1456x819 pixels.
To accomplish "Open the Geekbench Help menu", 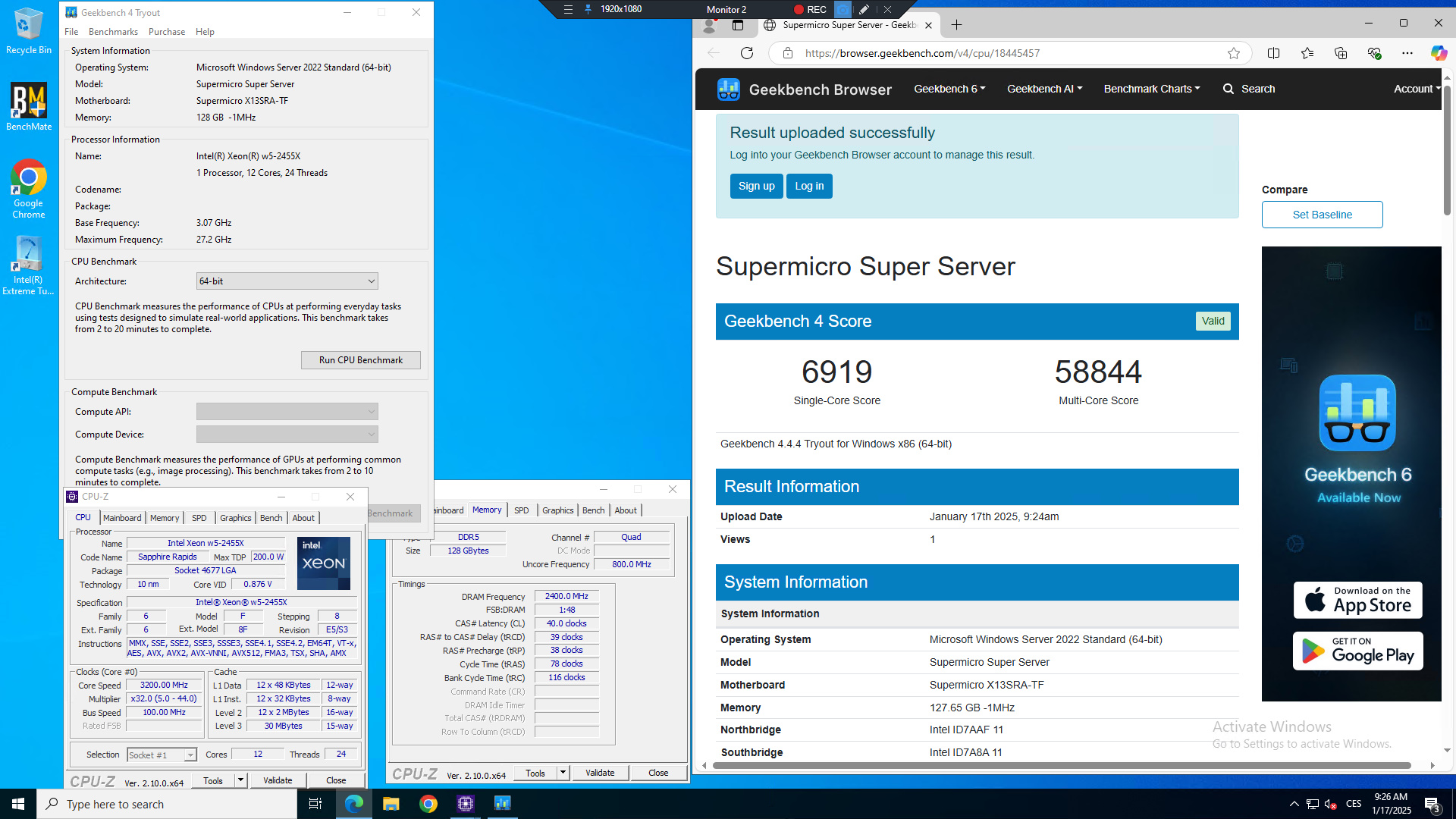I will pyautogui.click(x=205, y=32).
